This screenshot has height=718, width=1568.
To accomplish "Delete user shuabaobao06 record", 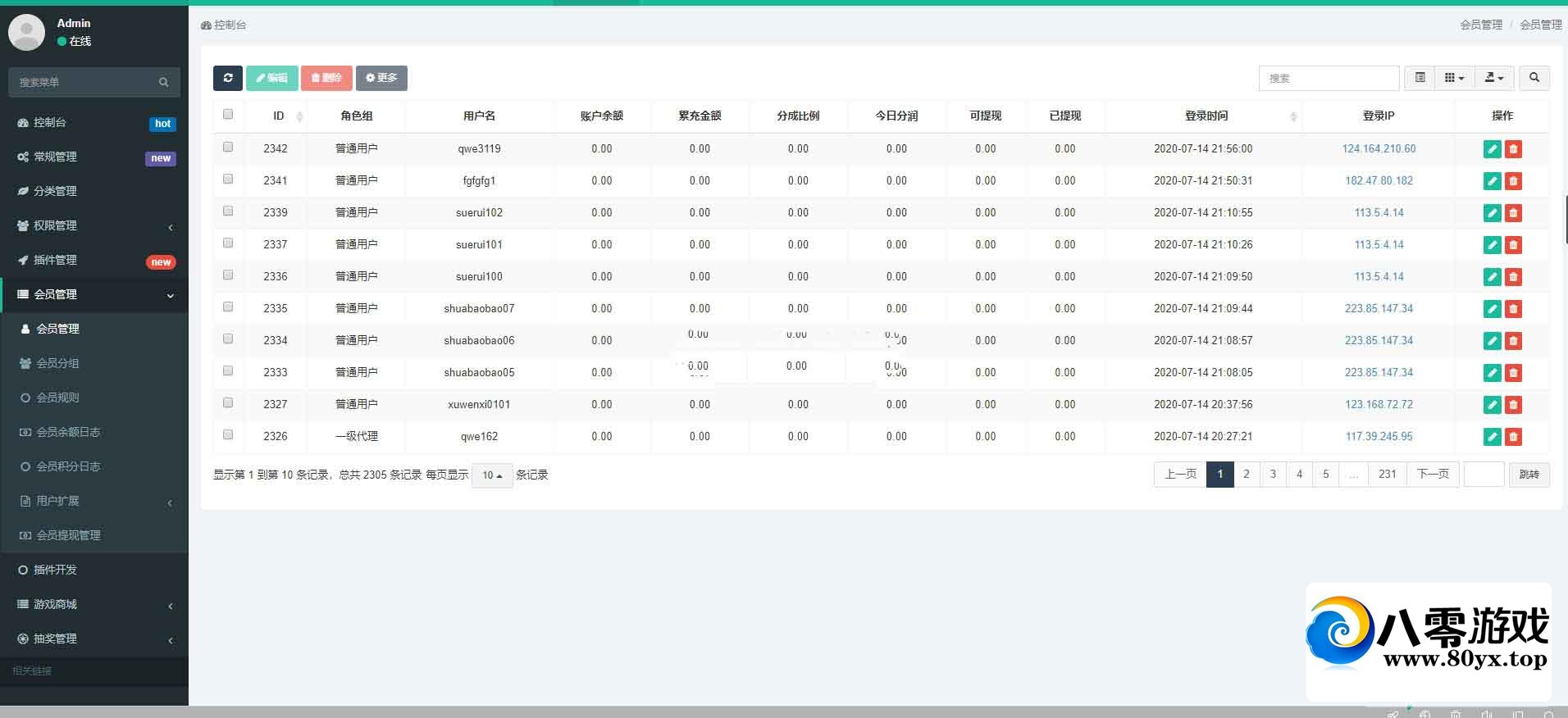I will pos(1513,341).
